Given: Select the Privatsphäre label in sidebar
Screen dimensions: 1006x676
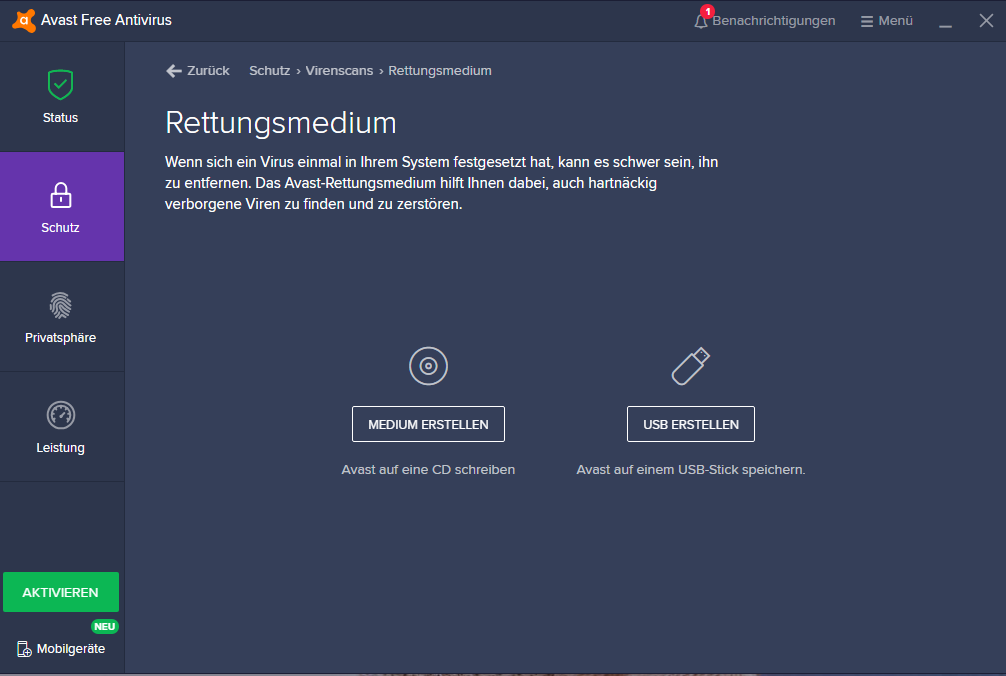Looking at the screenshot, I should tap(60, 337).
